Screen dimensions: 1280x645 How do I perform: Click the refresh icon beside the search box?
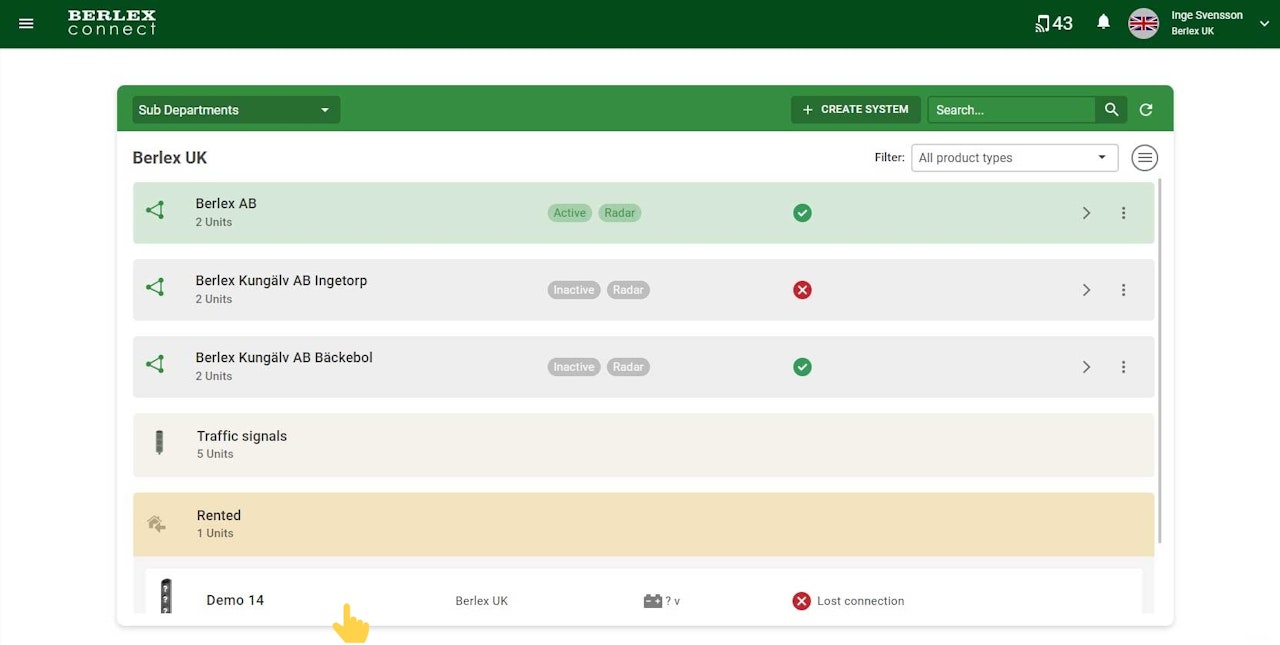pos(1146,110)
